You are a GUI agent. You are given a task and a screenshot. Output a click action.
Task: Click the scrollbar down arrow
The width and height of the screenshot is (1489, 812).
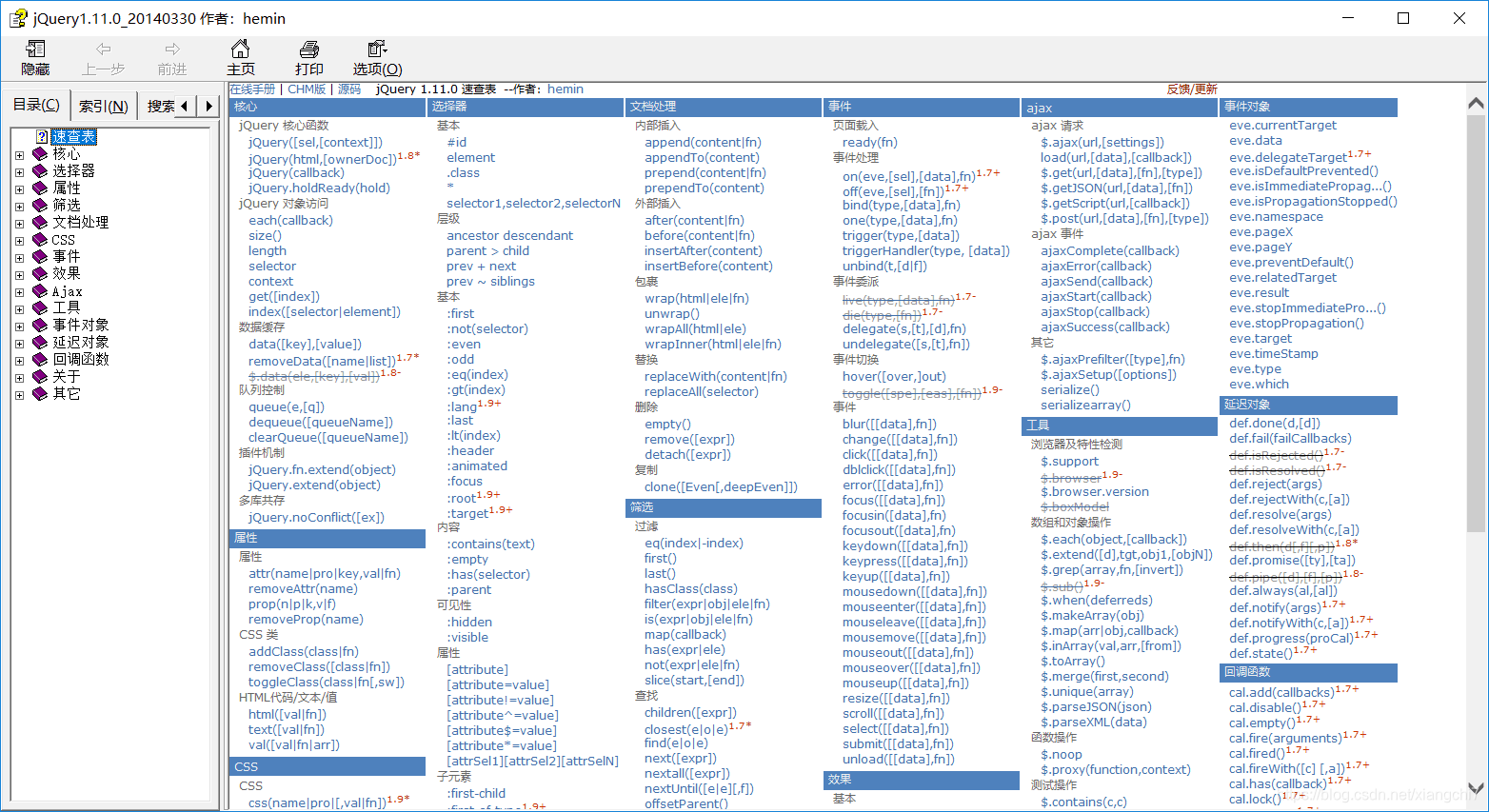coord(1476,788)
